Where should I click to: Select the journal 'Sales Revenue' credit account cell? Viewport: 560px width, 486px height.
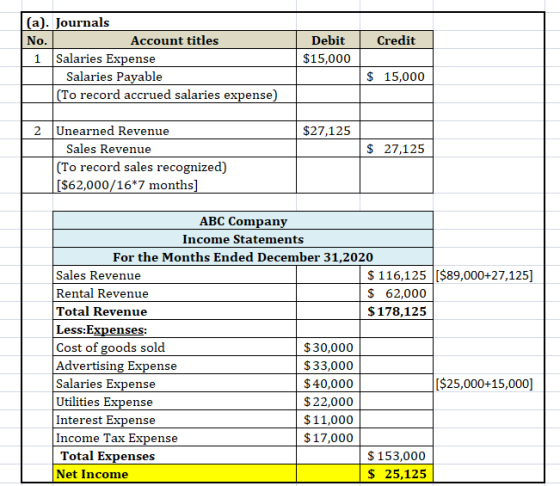tap(175, 148)
